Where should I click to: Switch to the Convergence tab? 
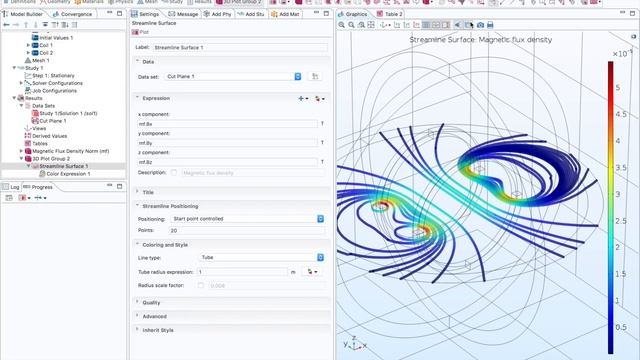coord(73,14)
